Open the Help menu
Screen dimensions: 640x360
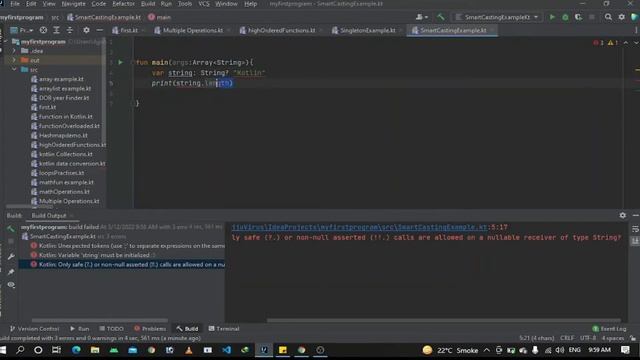(250, 4)
